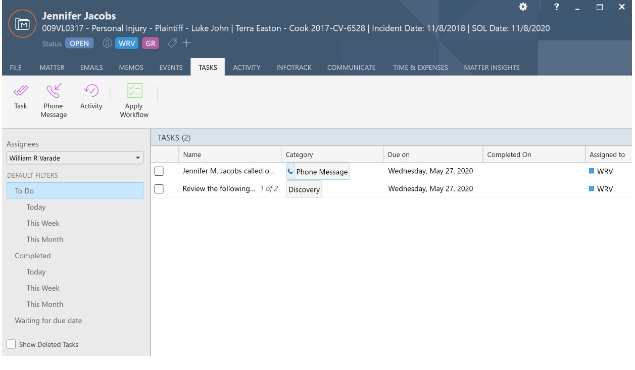Select Waiting for due date filter
This screenshot has height=370, width=635.
click(x=48, y=320)
